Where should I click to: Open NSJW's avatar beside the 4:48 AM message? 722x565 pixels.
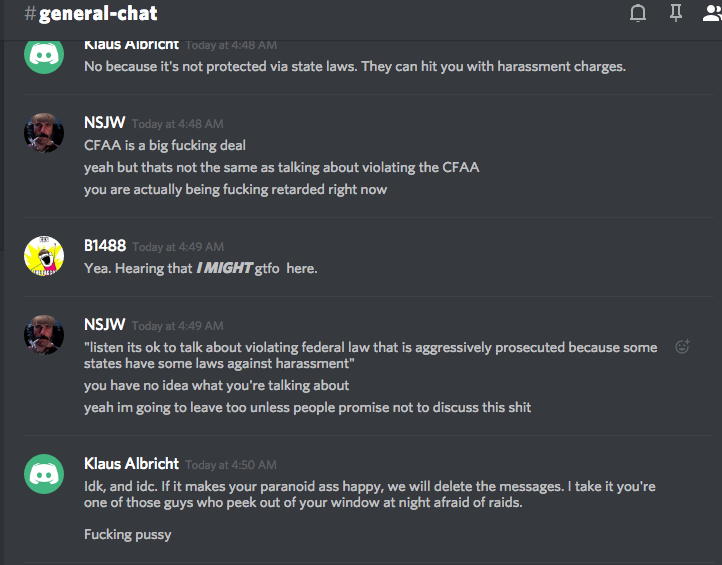click(x=44, y=133)
